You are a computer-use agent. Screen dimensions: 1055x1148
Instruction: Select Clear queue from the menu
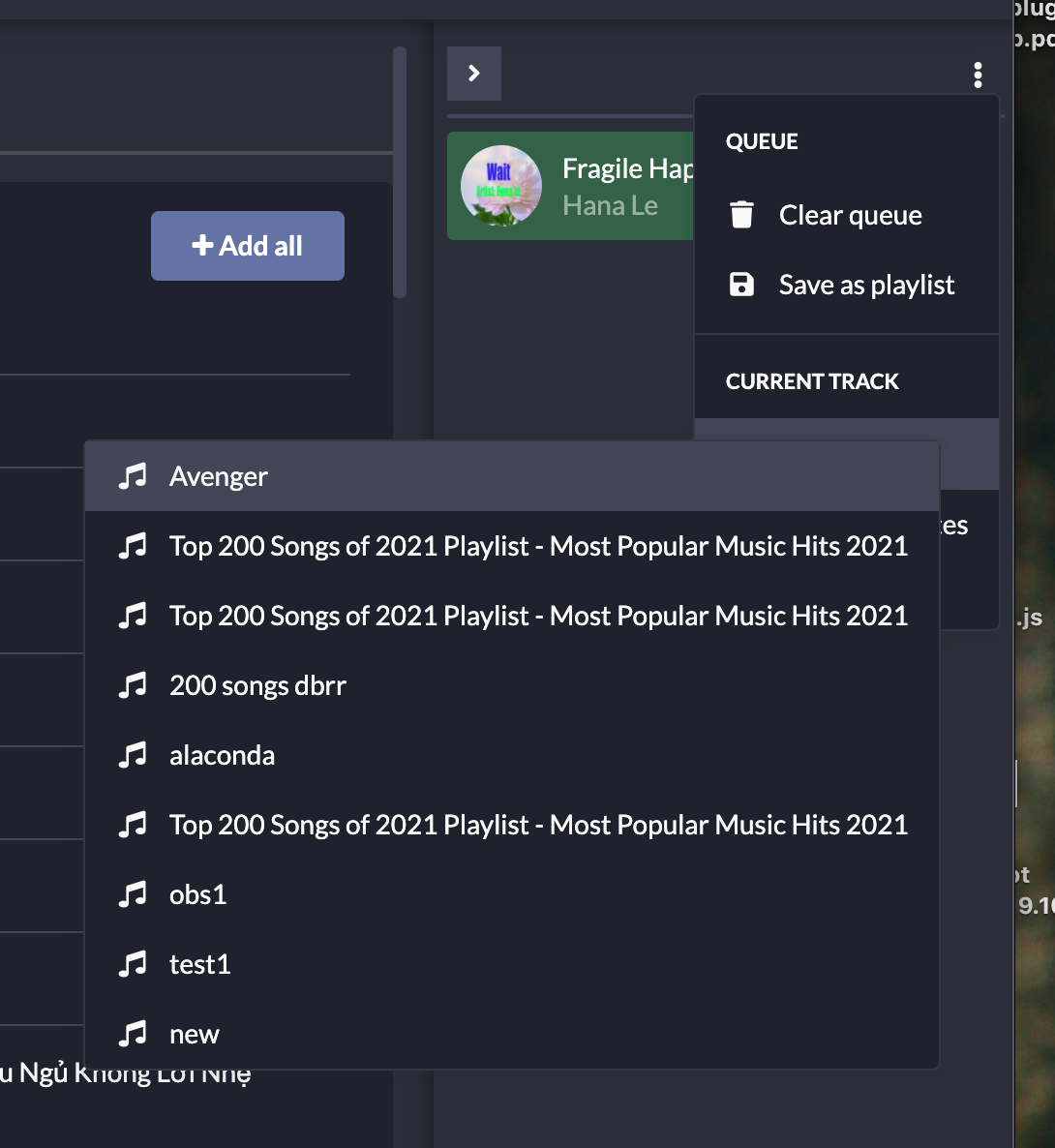tap(849, 215)
